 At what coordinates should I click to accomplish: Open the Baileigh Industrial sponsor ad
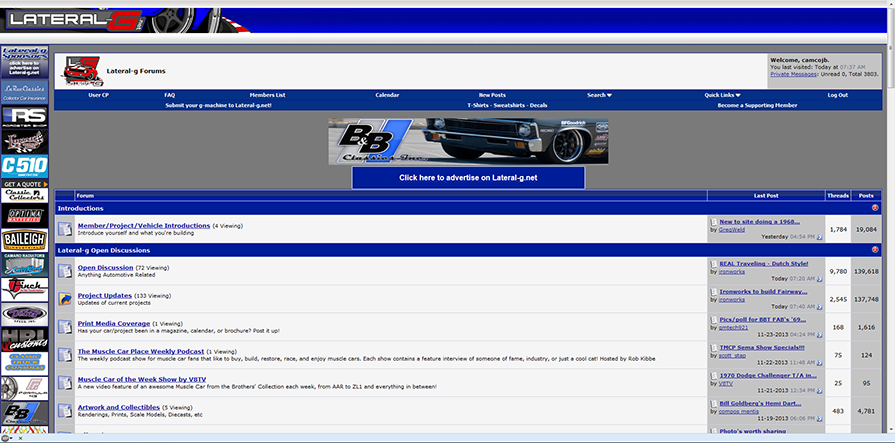pyautogui.click(x=25, y=240)
